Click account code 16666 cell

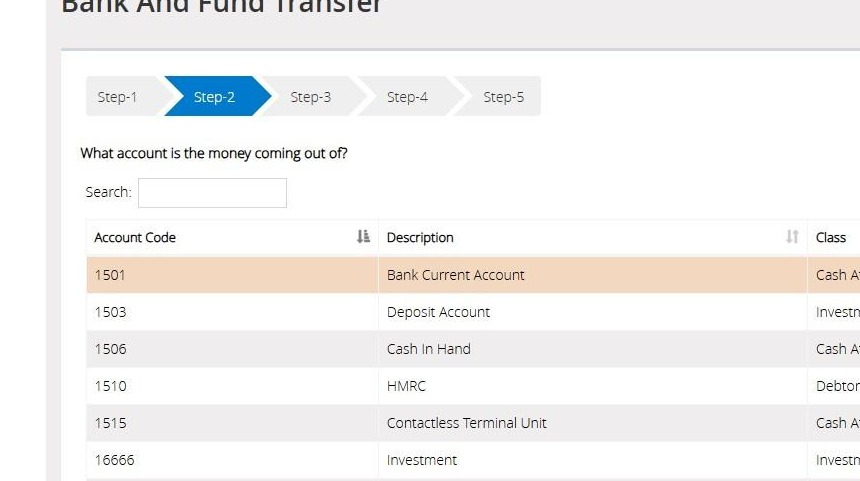click(232, 460)
